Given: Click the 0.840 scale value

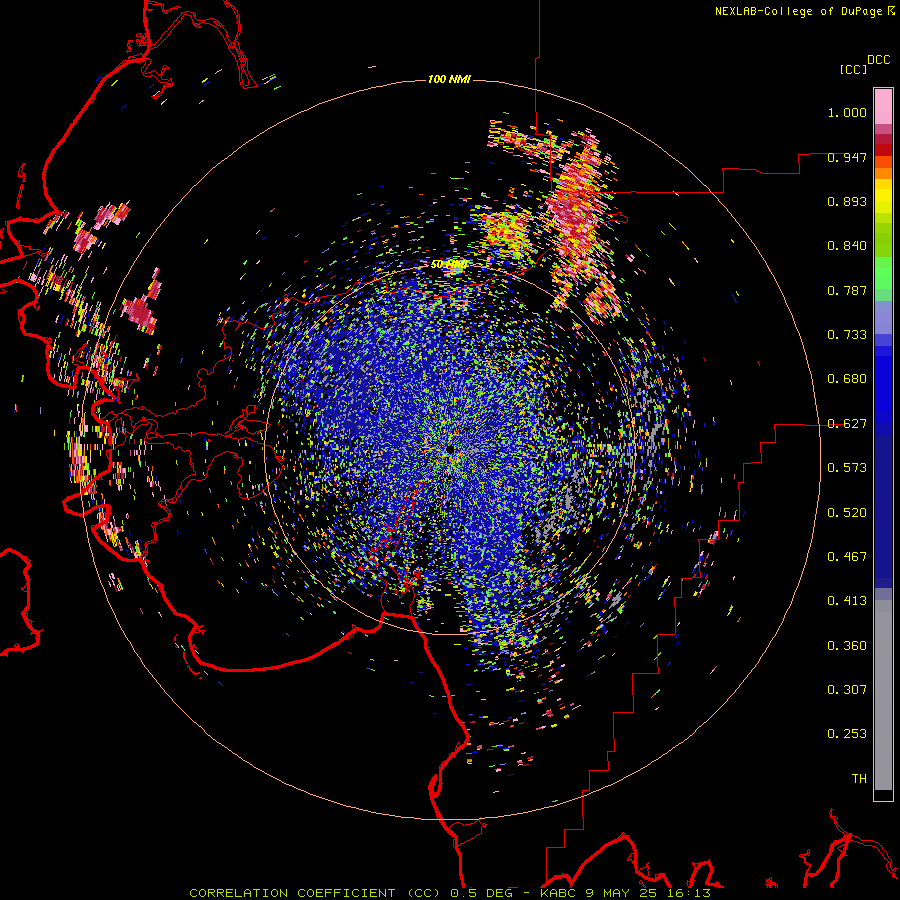Looking at the screenshot, I should pos(847,246).
